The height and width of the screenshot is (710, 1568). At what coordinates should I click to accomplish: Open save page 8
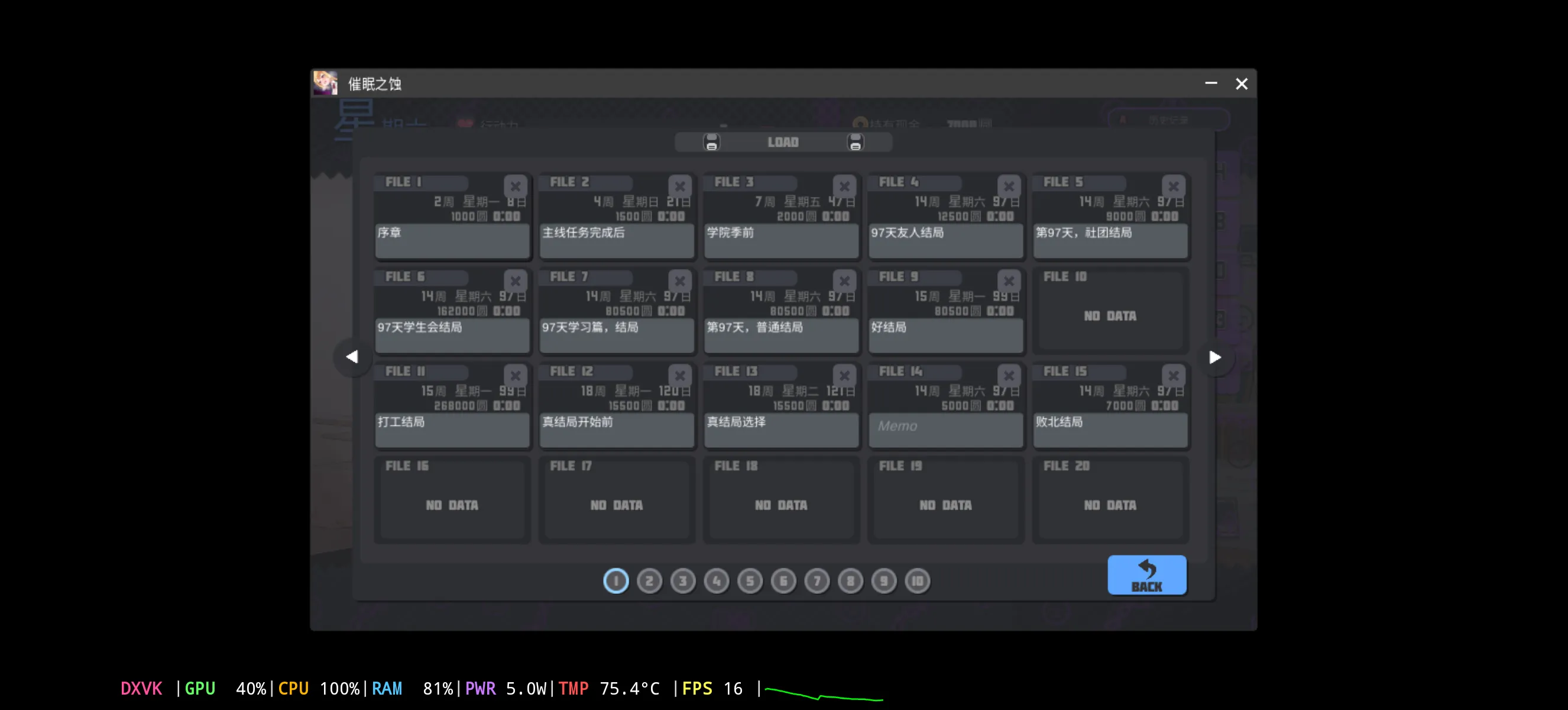point(850,581)
